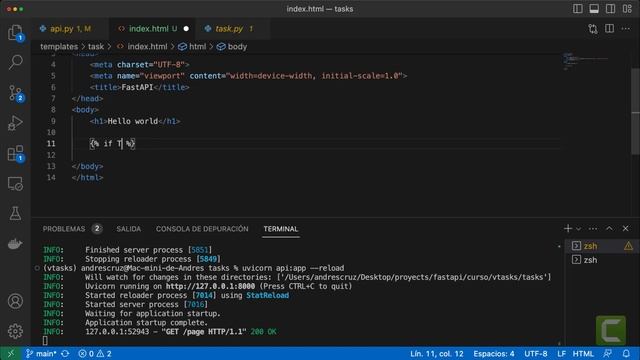Create a new terminal with plus icon
640x360 pixels.
[568, 229]
